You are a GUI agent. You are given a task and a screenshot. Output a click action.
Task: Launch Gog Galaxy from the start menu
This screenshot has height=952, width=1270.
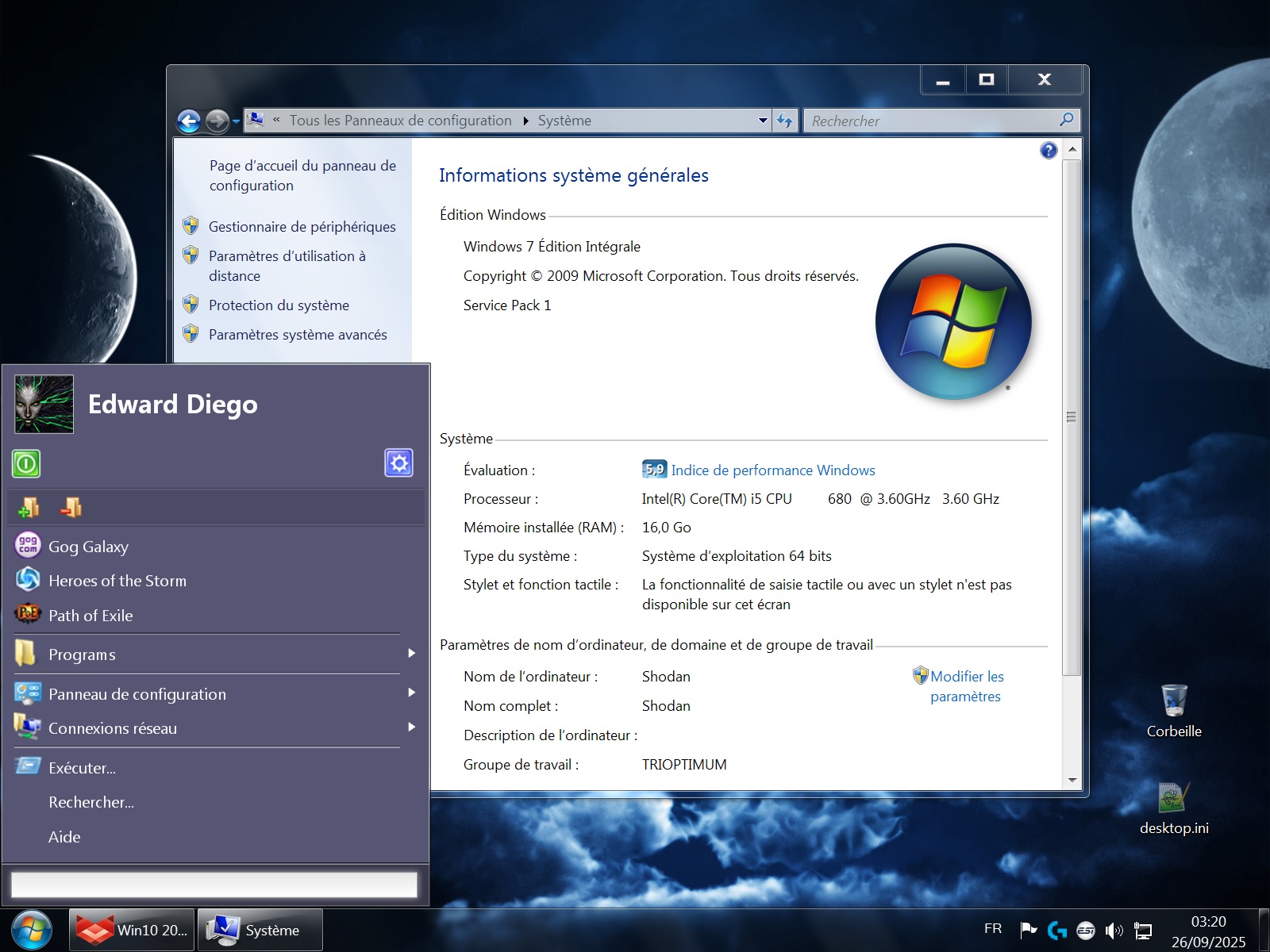[87, 546]
